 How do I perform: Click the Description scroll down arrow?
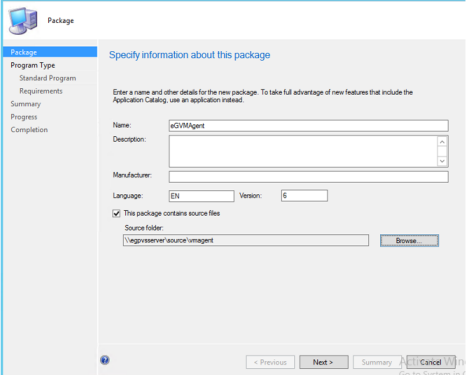point(442,161)
